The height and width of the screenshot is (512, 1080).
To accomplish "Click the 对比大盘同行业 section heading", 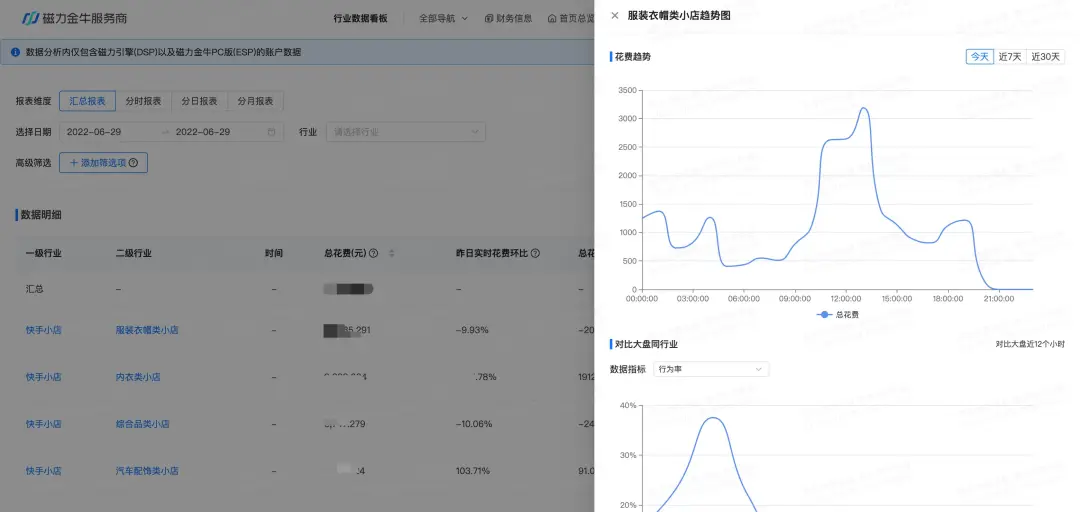I will (x=646, y=344).
